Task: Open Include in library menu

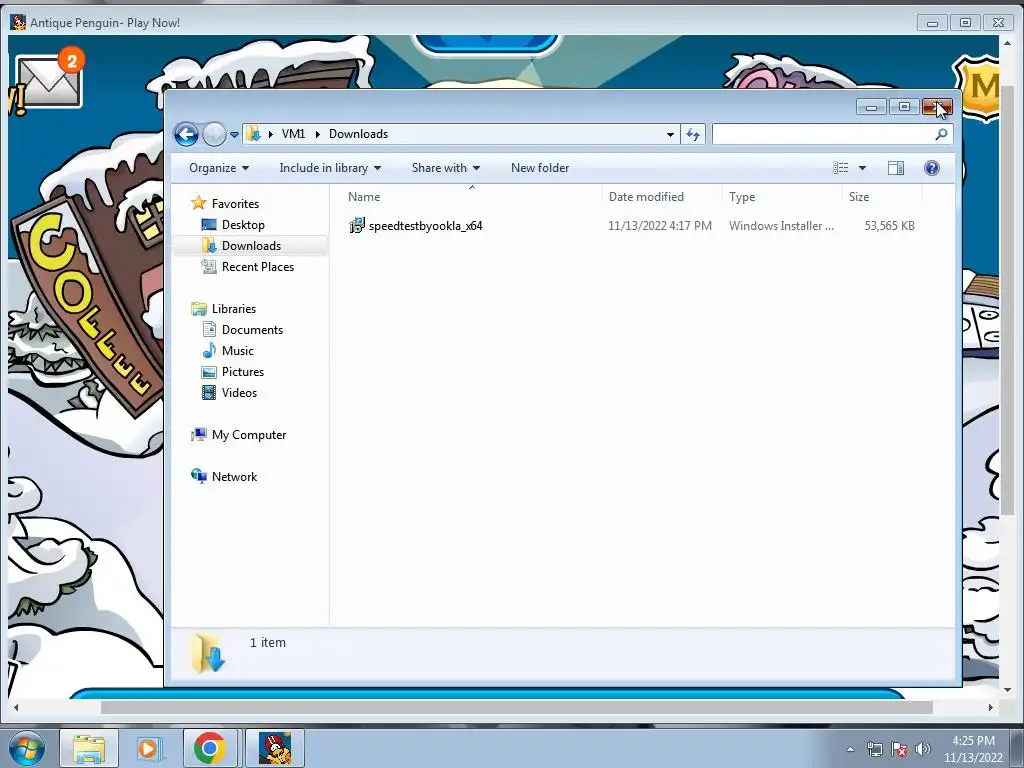Action: pos(330,168)
